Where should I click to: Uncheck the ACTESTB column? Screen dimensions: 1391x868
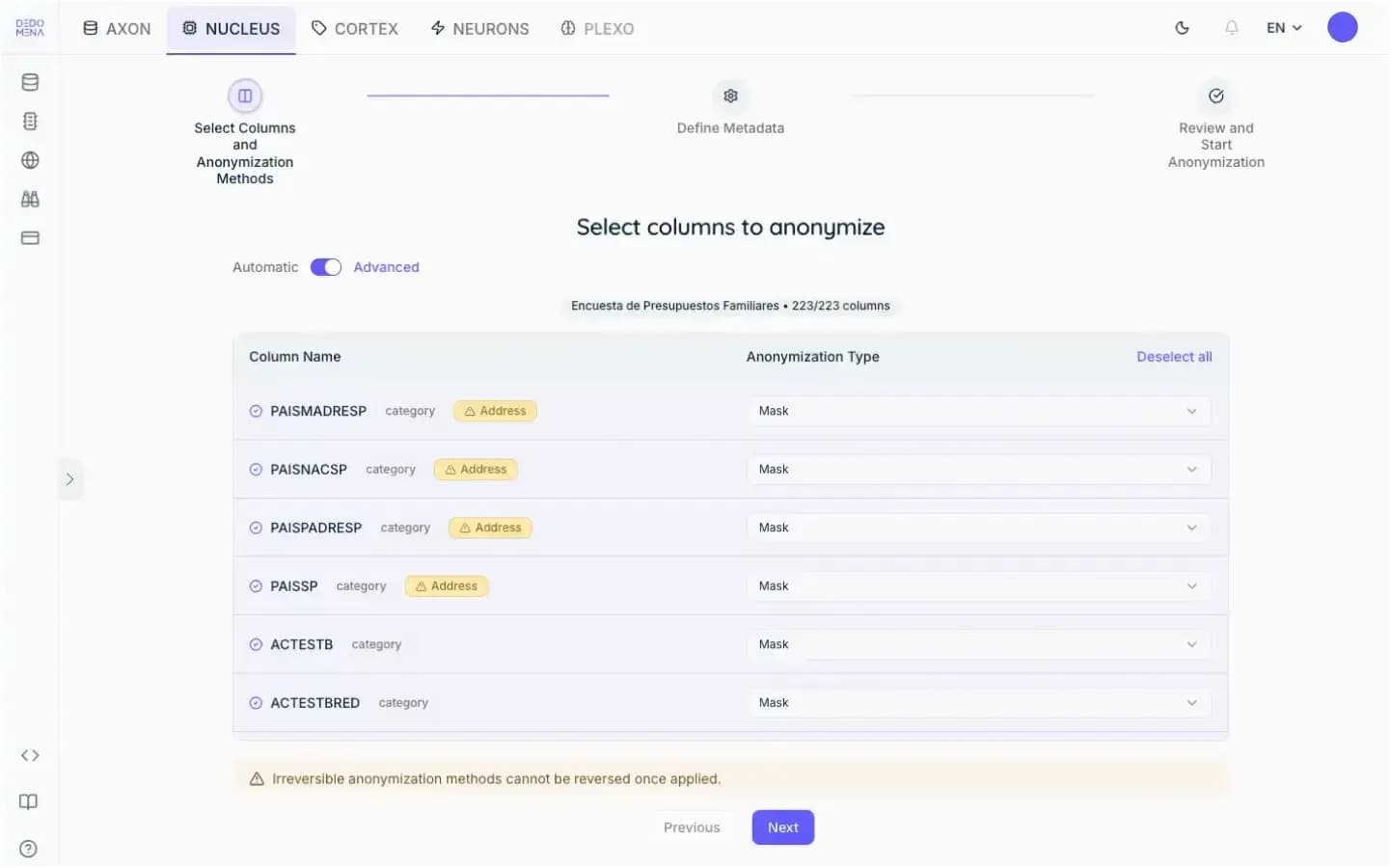pyautogui.click(x=256, y=645)
